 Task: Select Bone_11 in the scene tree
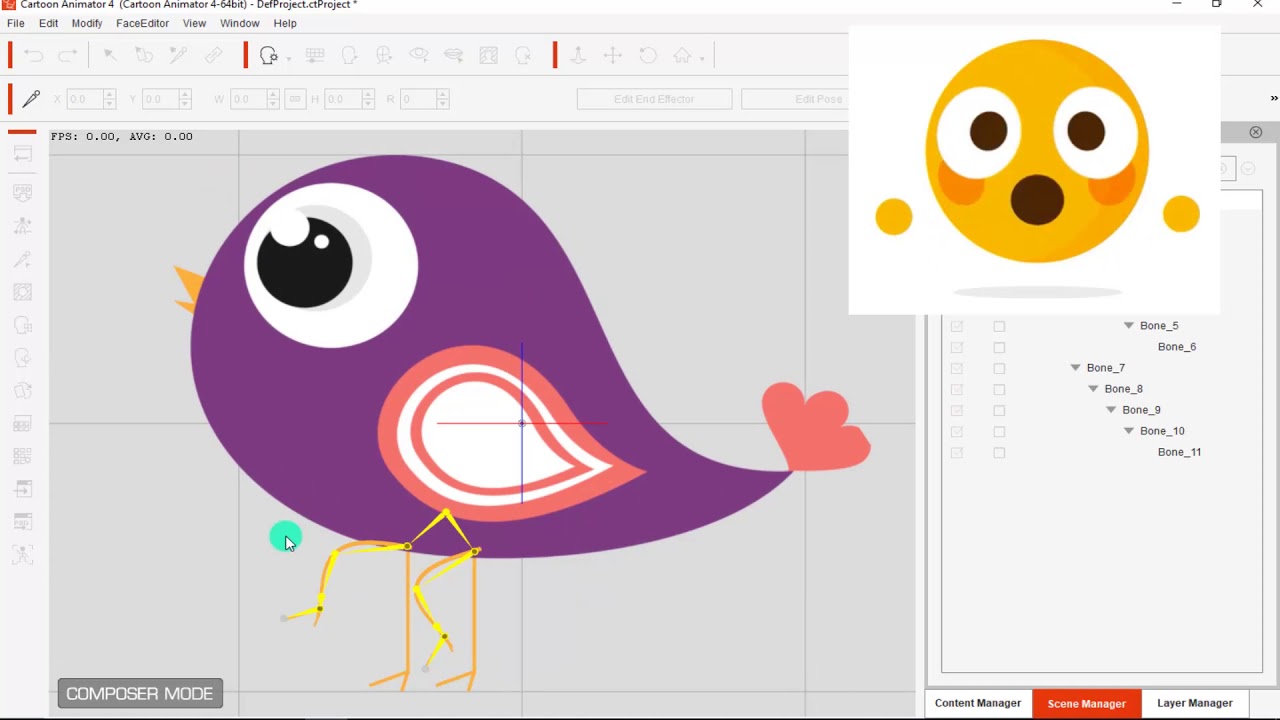(1180, 452)
